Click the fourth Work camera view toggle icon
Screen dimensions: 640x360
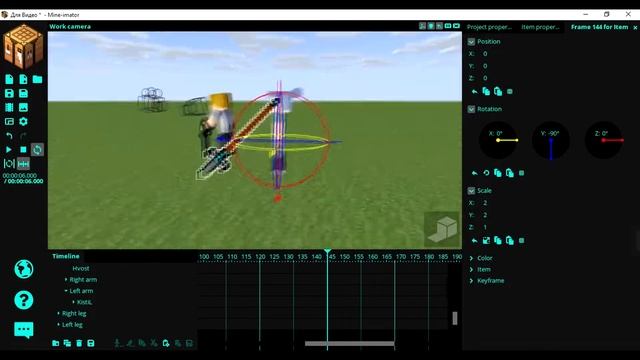coord(448,26)
